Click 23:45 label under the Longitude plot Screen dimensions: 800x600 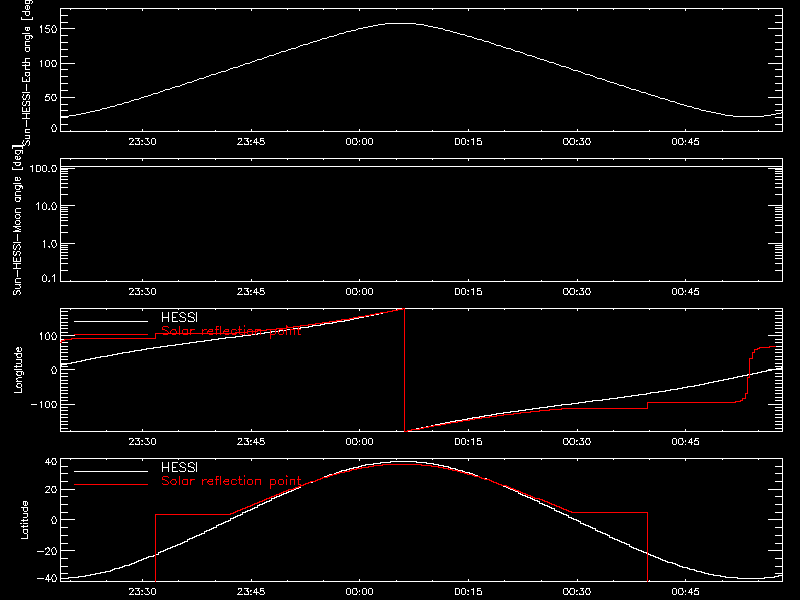[251, 441]
